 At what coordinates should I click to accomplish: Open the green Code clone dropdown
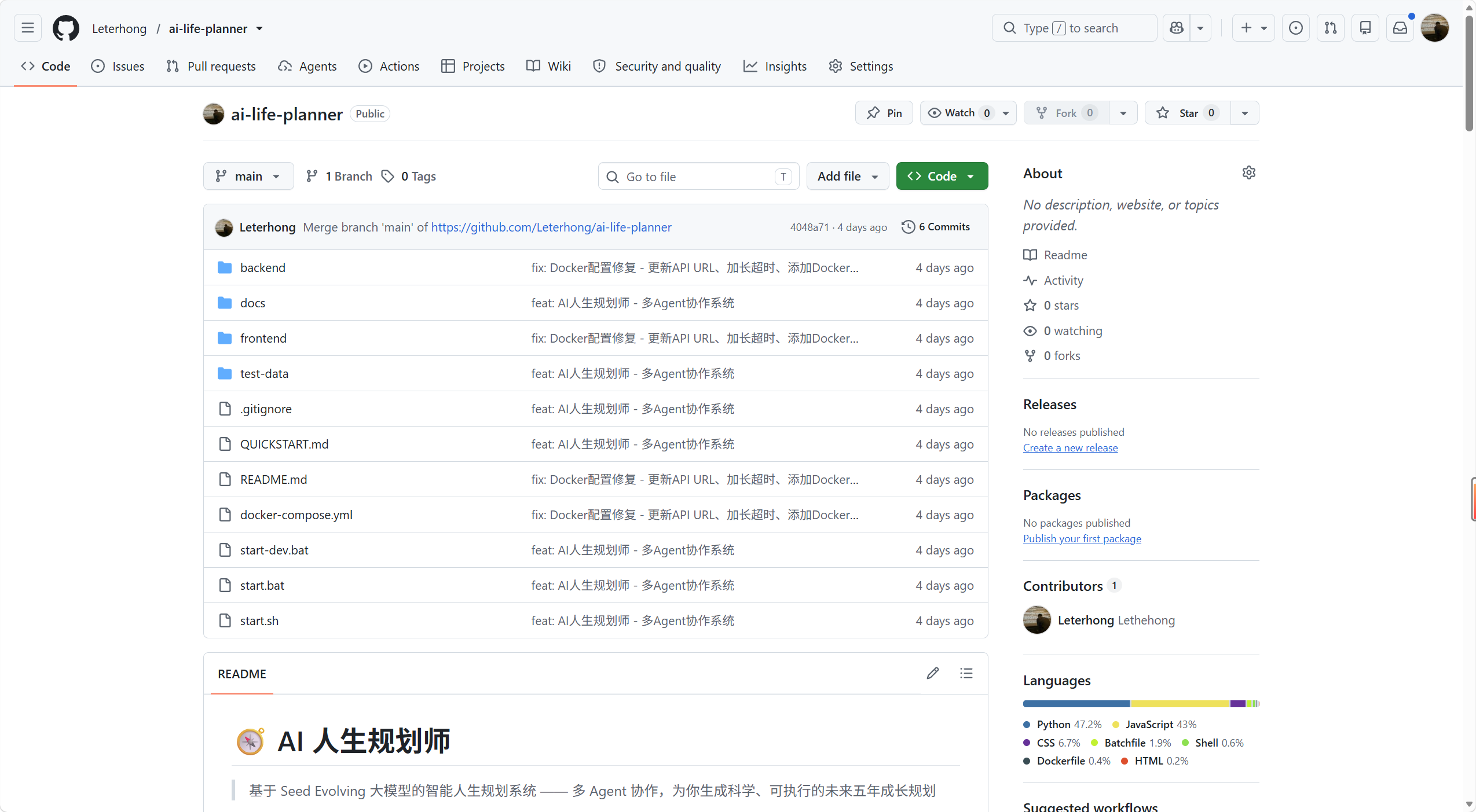942,176
